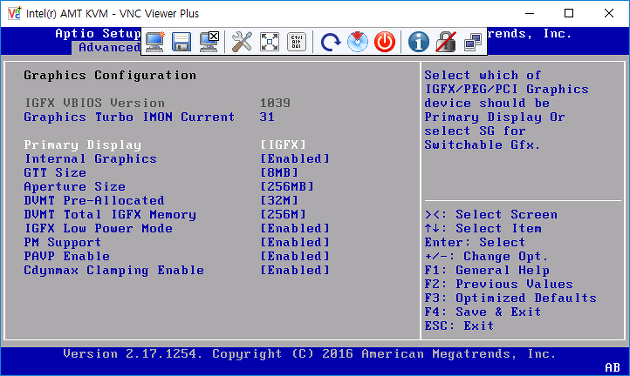Select the PAVP Enable label
Image resolution: width=630 pixels, height=376 pixels.
tap(67, 256)
